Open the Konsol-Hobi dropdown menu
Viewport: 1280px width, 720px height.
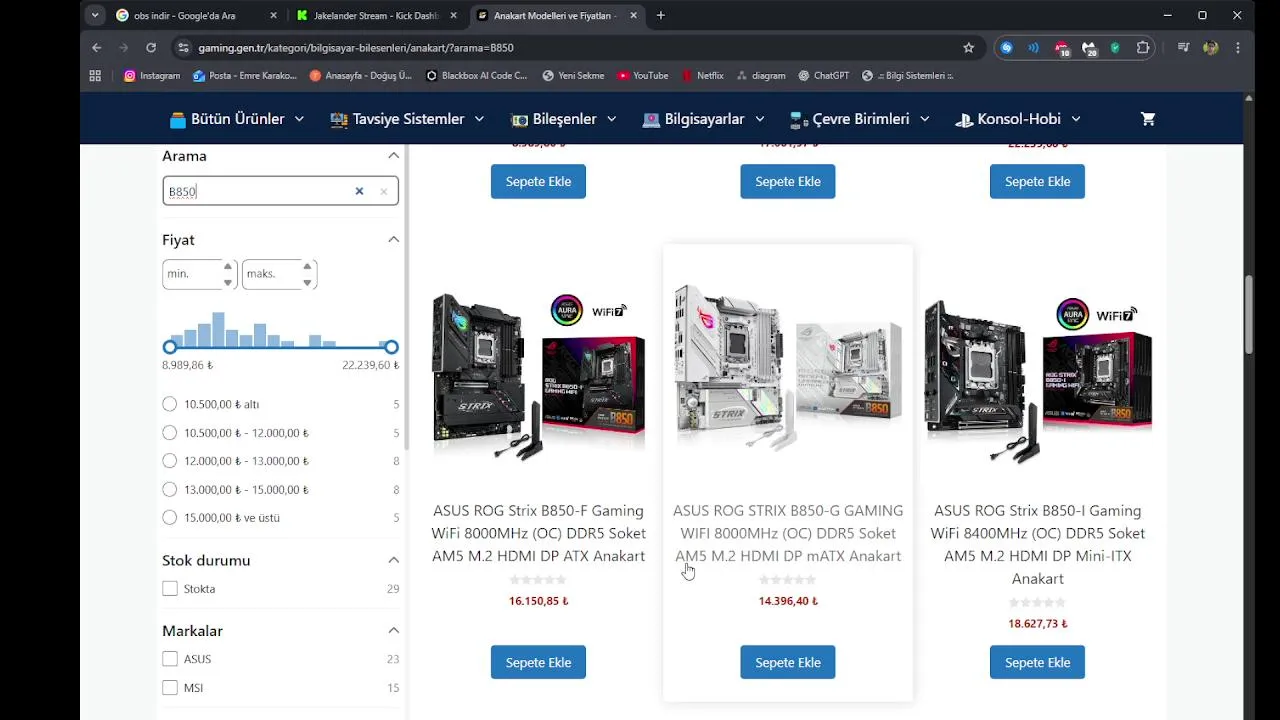(x=1018, y=119)
